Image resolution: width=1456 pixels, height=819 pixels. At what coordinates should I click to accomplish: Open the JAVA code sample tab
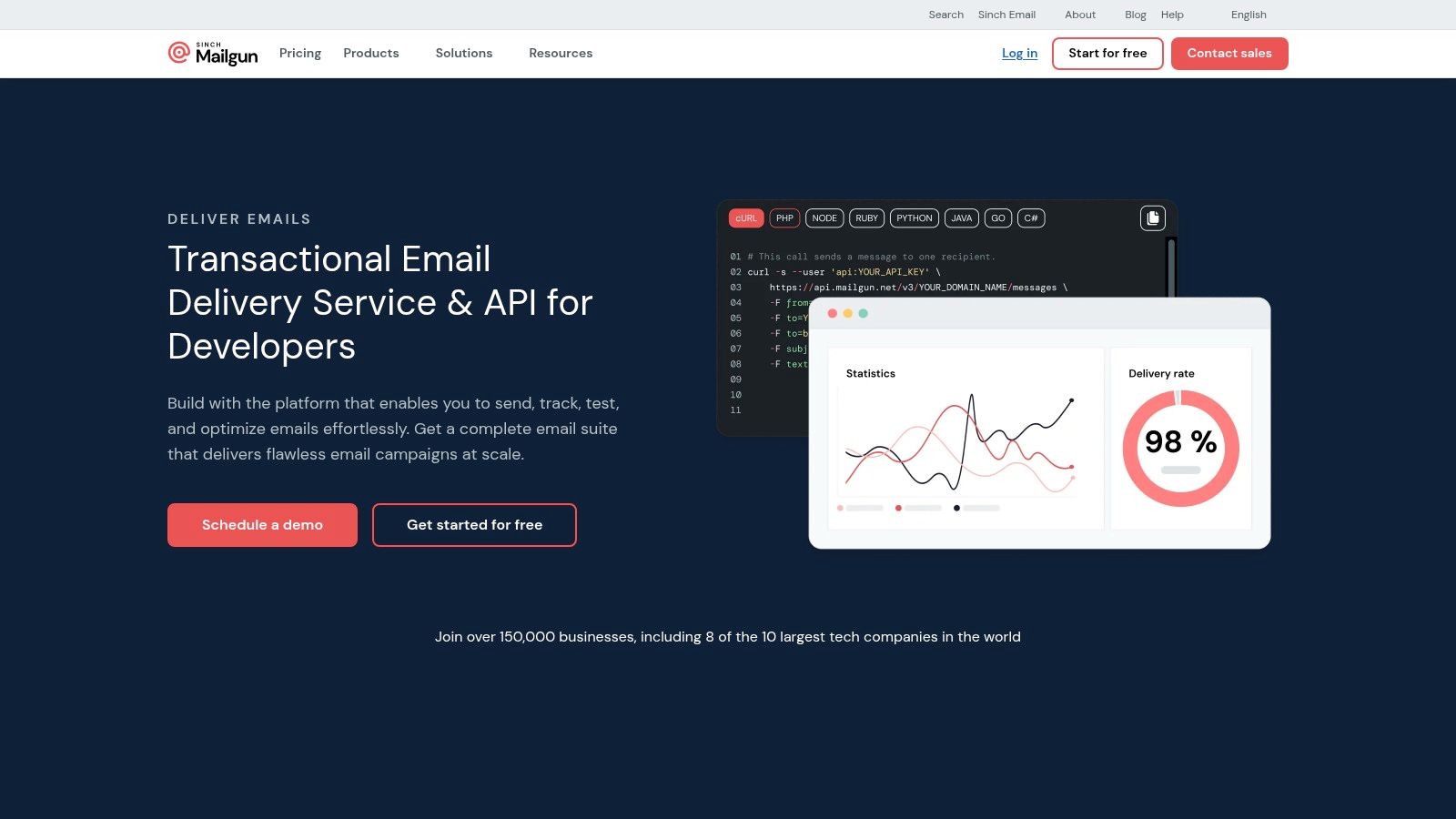pos(961,218)
